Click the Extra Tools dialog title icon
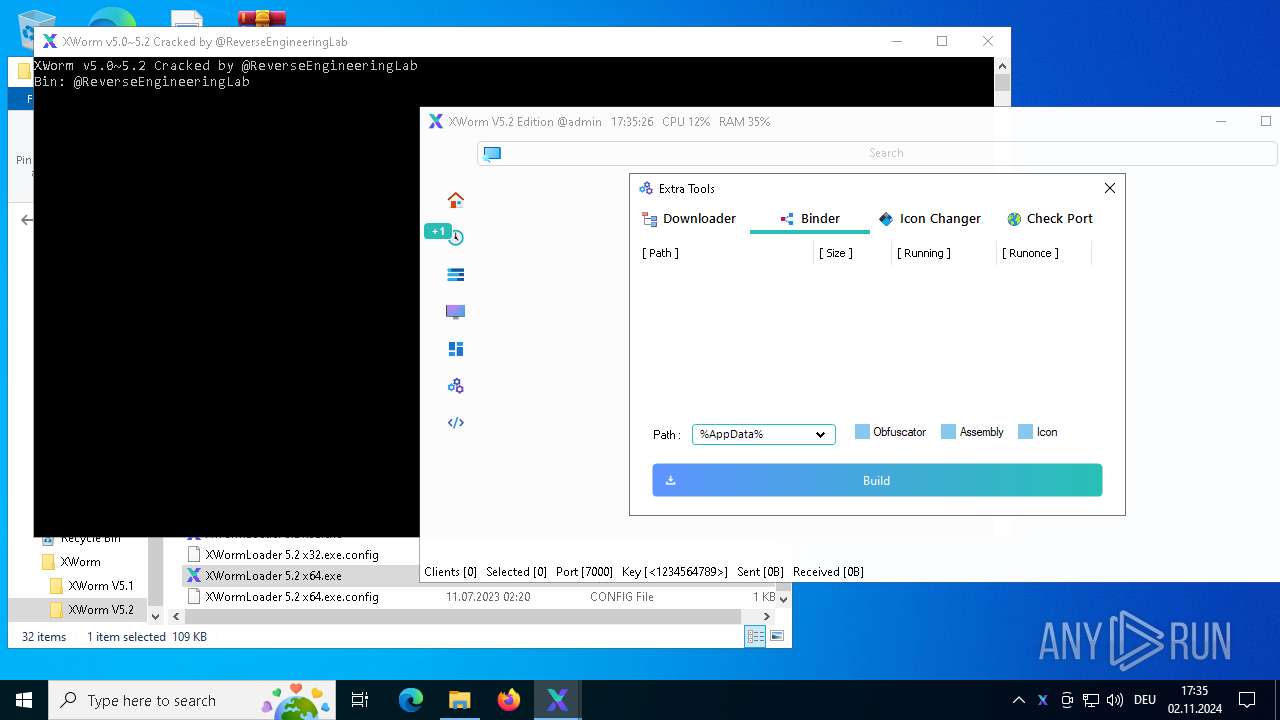The width and height of the screenshot is (1280, 720). click(646, 188)
